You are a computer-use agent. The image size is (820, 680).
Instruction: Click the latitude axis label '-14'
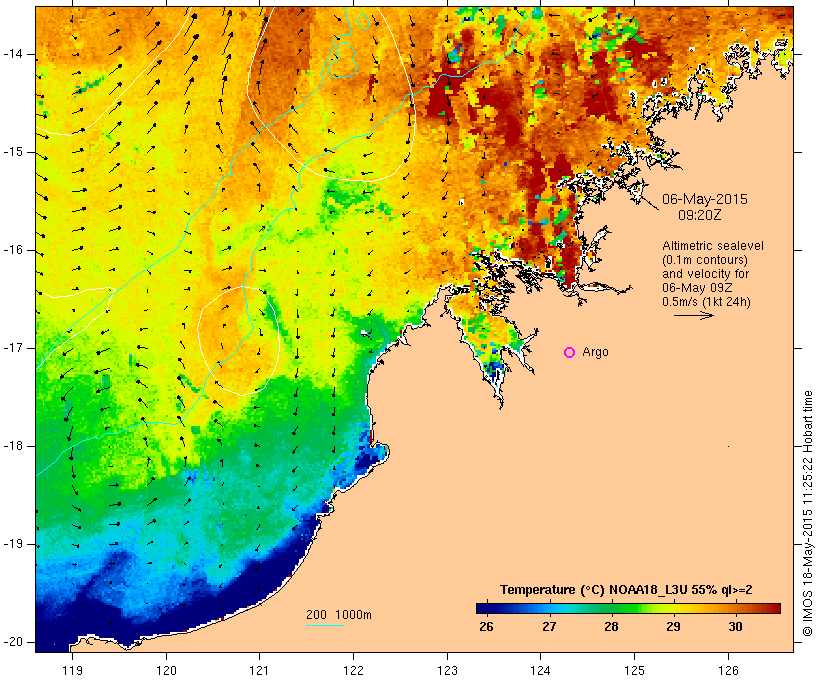tap(13, 54)
